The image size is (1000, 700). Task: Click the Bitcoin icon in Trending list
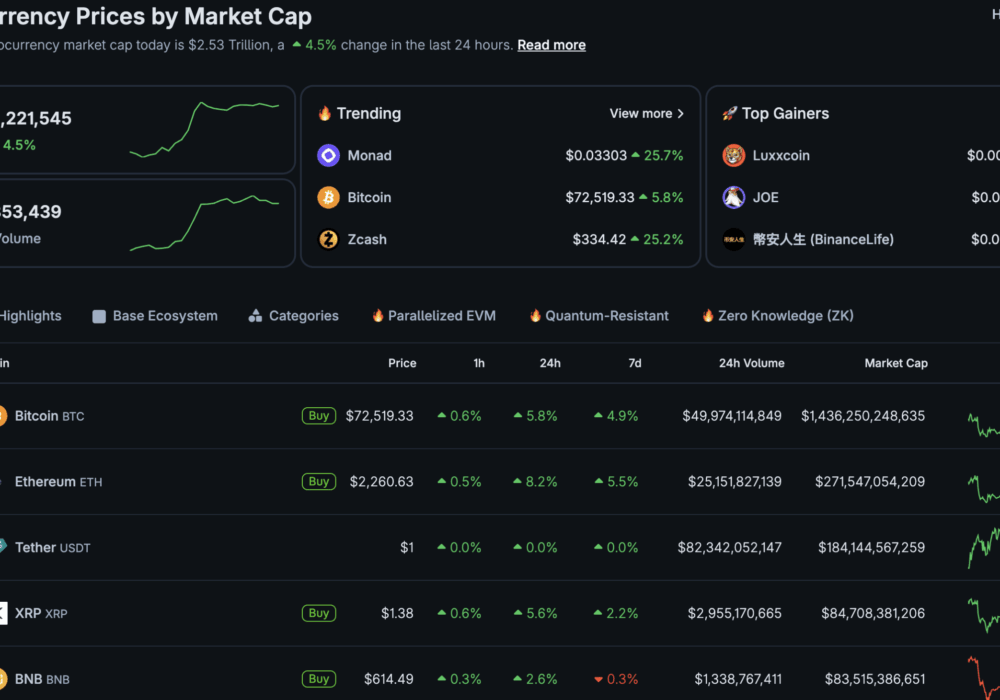click(328, 197)
